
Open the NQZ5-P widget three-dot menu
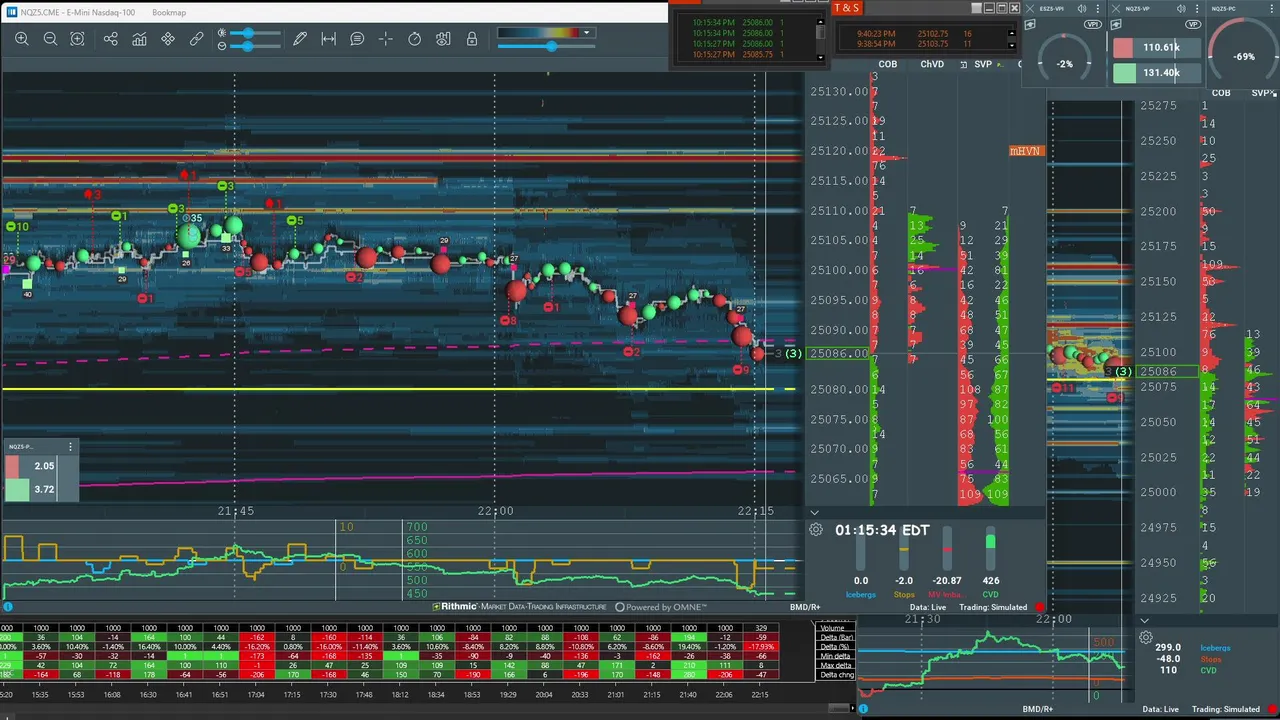pyautogui.click(x=70, y=447)
